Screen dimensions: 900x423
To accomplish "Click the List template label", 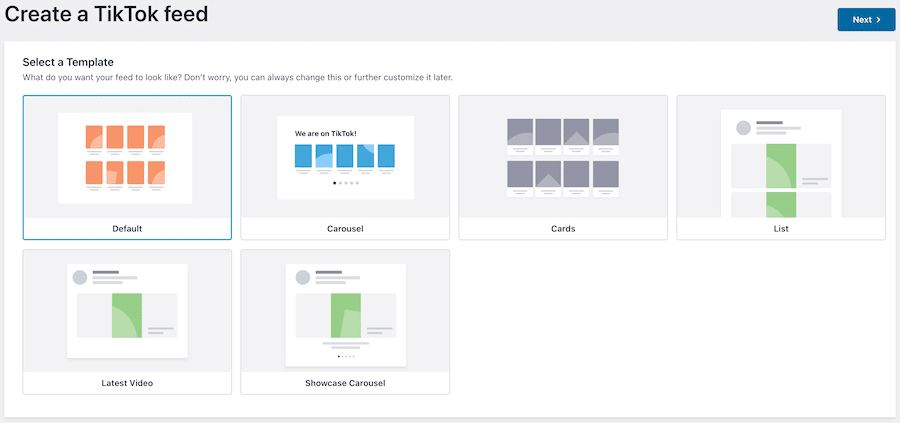I will [781, 229].
